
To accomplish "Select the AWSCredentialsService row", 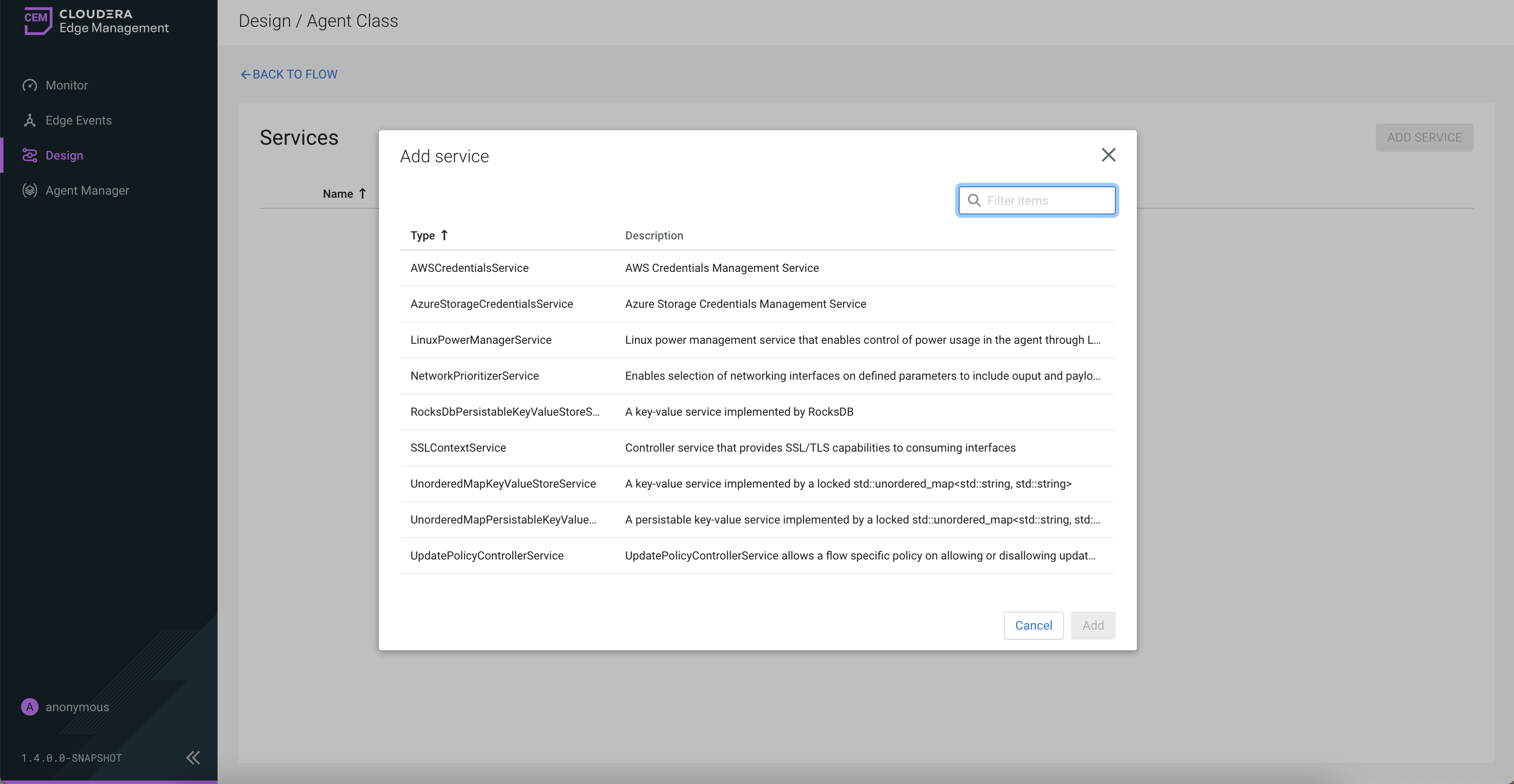I will click(x=469, y=268).
